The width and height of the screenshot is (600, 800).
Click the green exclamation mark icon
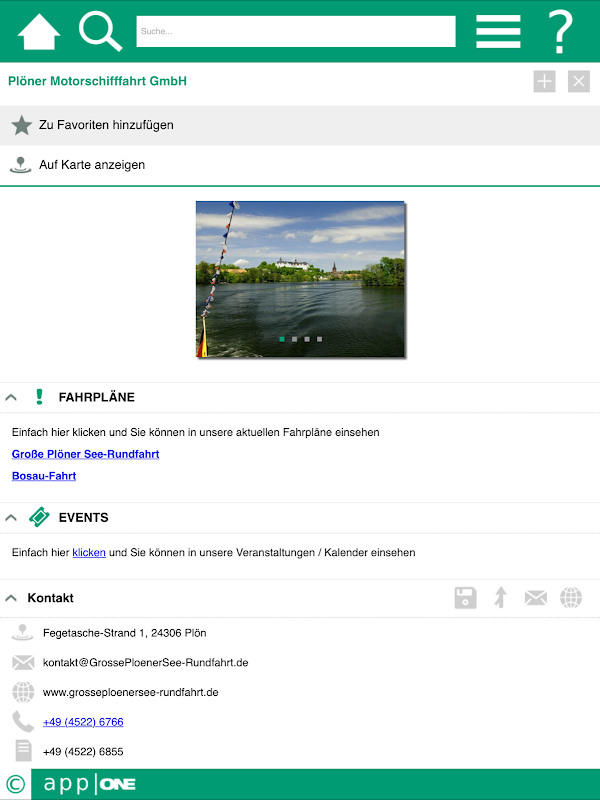(x=39, y=396)
